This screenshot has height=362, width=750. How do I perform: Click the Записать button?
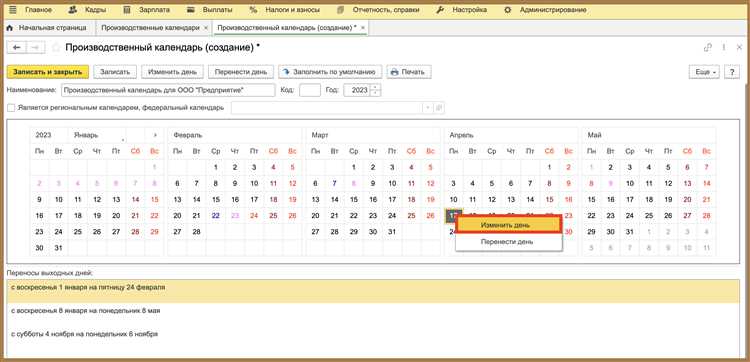click(x=115, y=72)
